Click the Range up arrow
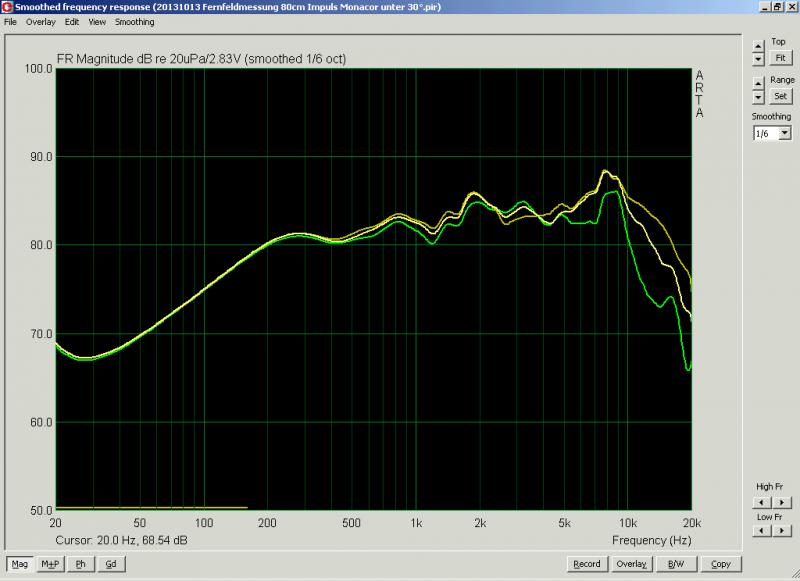Viewport: 800px width, 581px height. tap(758, 83)
